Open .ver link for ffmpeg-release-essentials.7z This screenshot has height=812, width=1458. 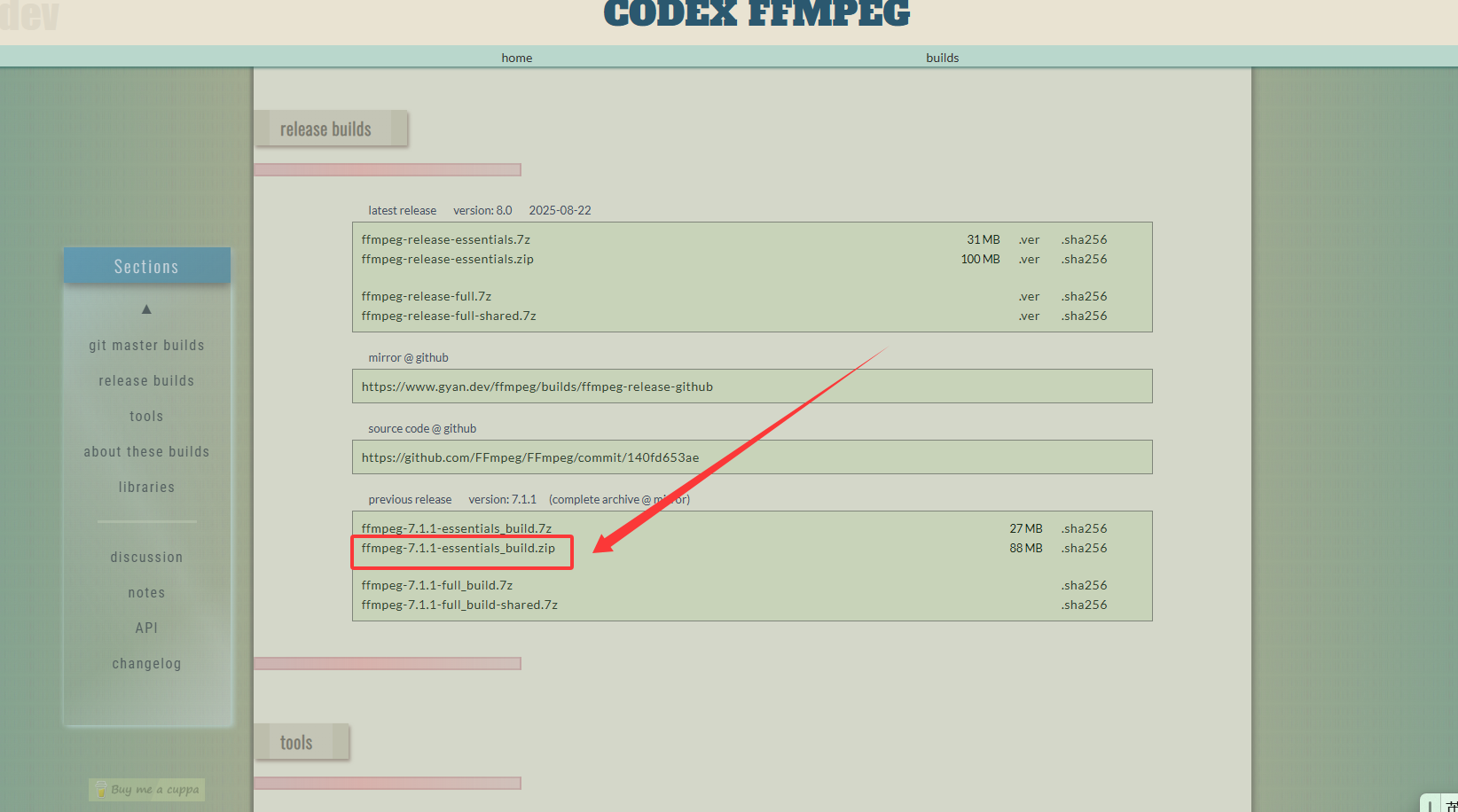coord(1029,240)
